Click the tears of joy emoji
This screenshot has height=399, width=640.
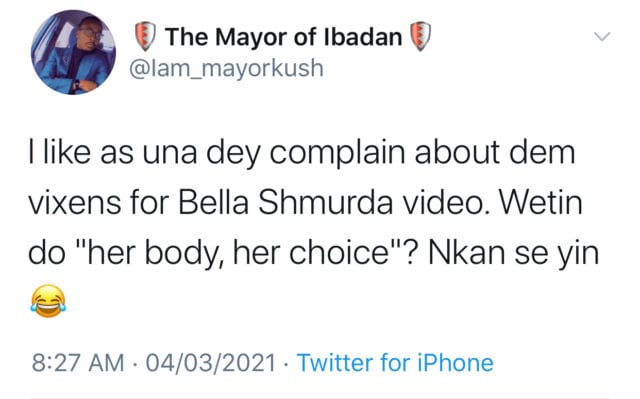pos(48,301)
